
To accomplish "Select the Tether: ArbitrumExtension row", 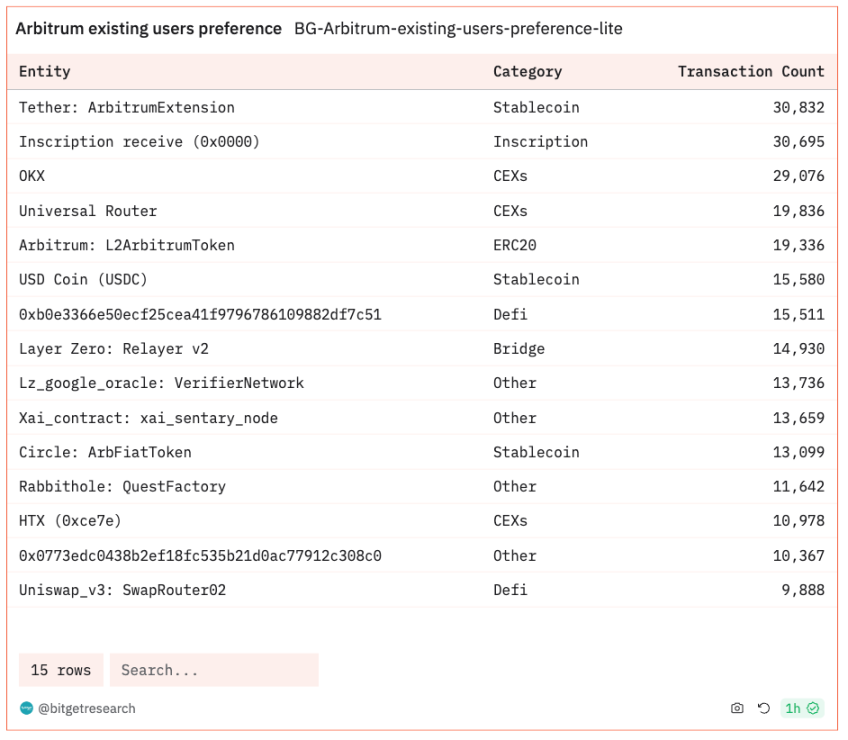I will tap(127, 108).
